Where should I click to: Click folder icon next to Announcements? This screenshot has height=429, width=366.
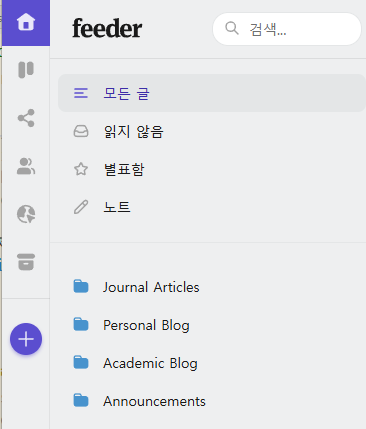tap(81, 401)
